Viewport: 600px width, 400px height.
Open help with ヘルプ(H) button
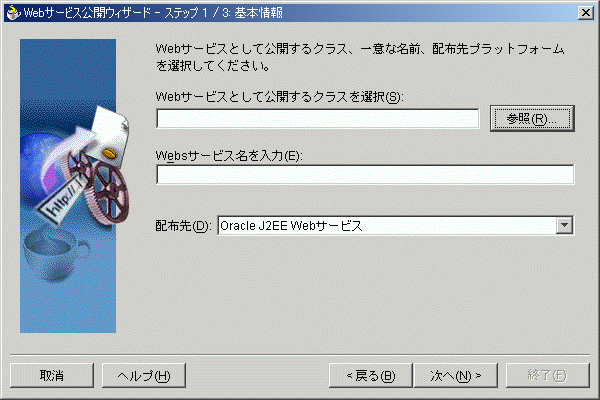pos(143,376)
